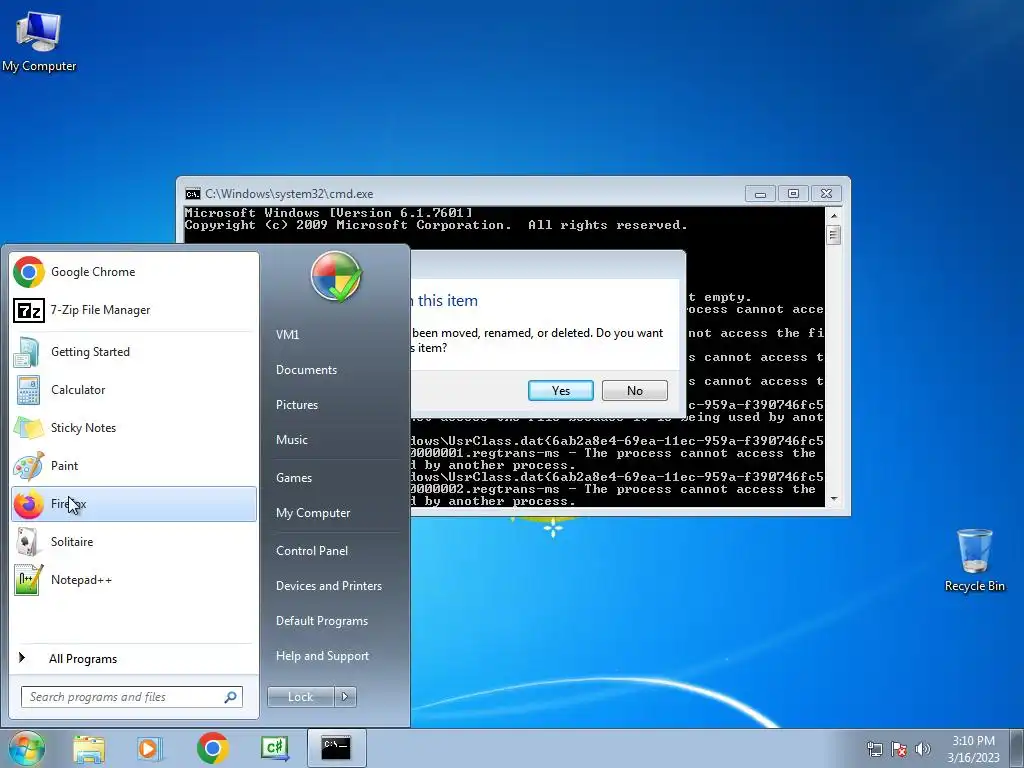Launch 7-Zip File Manager entry
The width and height of the screenshot is (1024, 768).
pos(134,310)
